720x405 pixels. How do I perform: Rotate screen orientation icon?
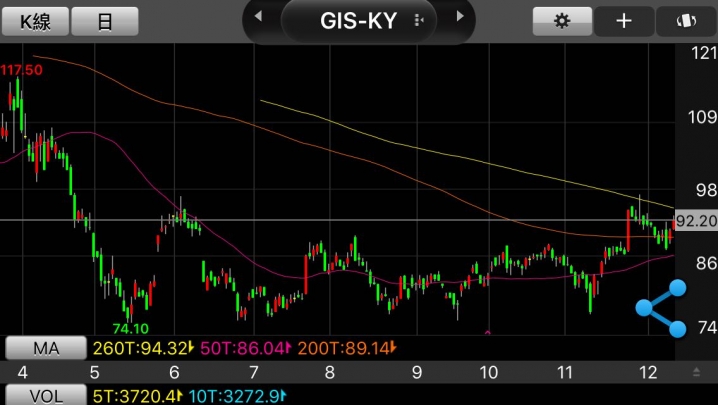pyautogui.click(x=686, y=21)
